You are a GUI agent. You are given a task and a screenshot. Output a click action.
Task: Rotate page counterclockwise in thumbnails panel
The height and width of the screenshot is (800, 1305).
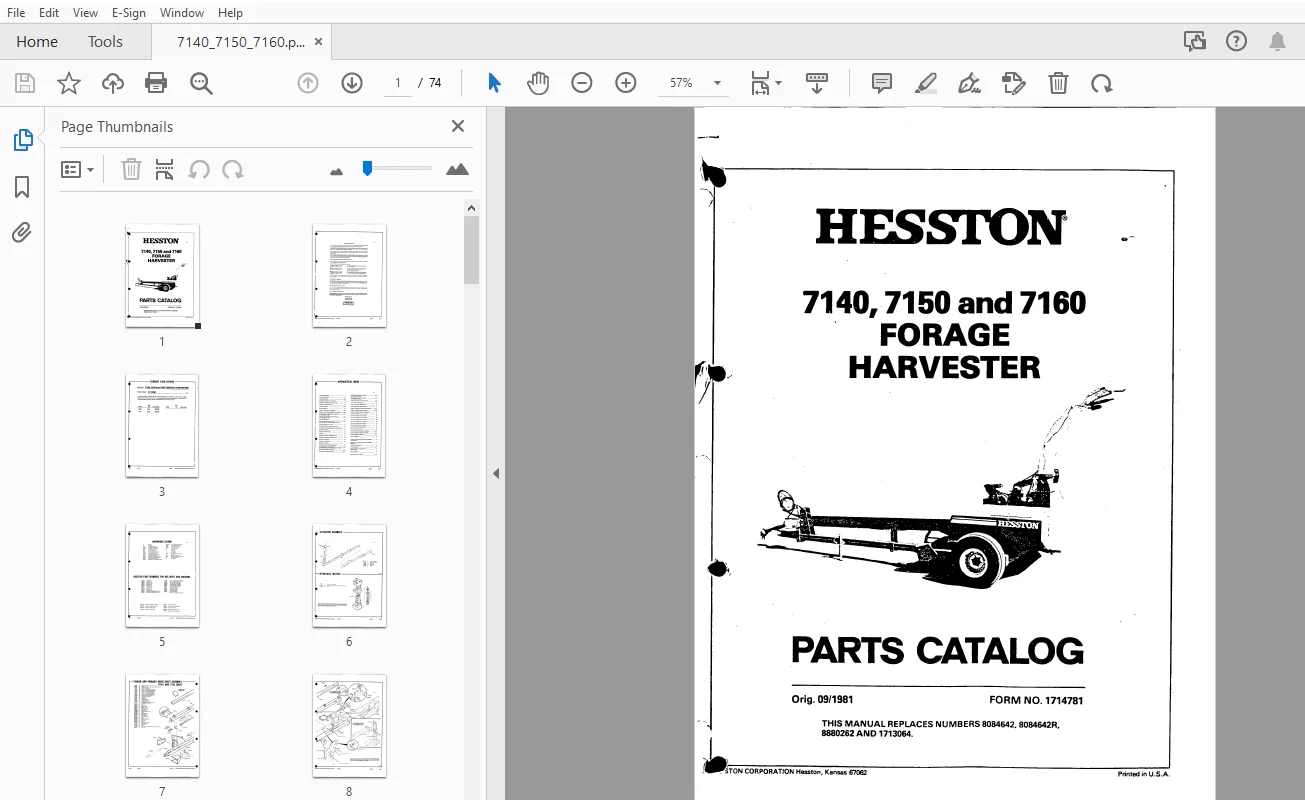point(199,170)
